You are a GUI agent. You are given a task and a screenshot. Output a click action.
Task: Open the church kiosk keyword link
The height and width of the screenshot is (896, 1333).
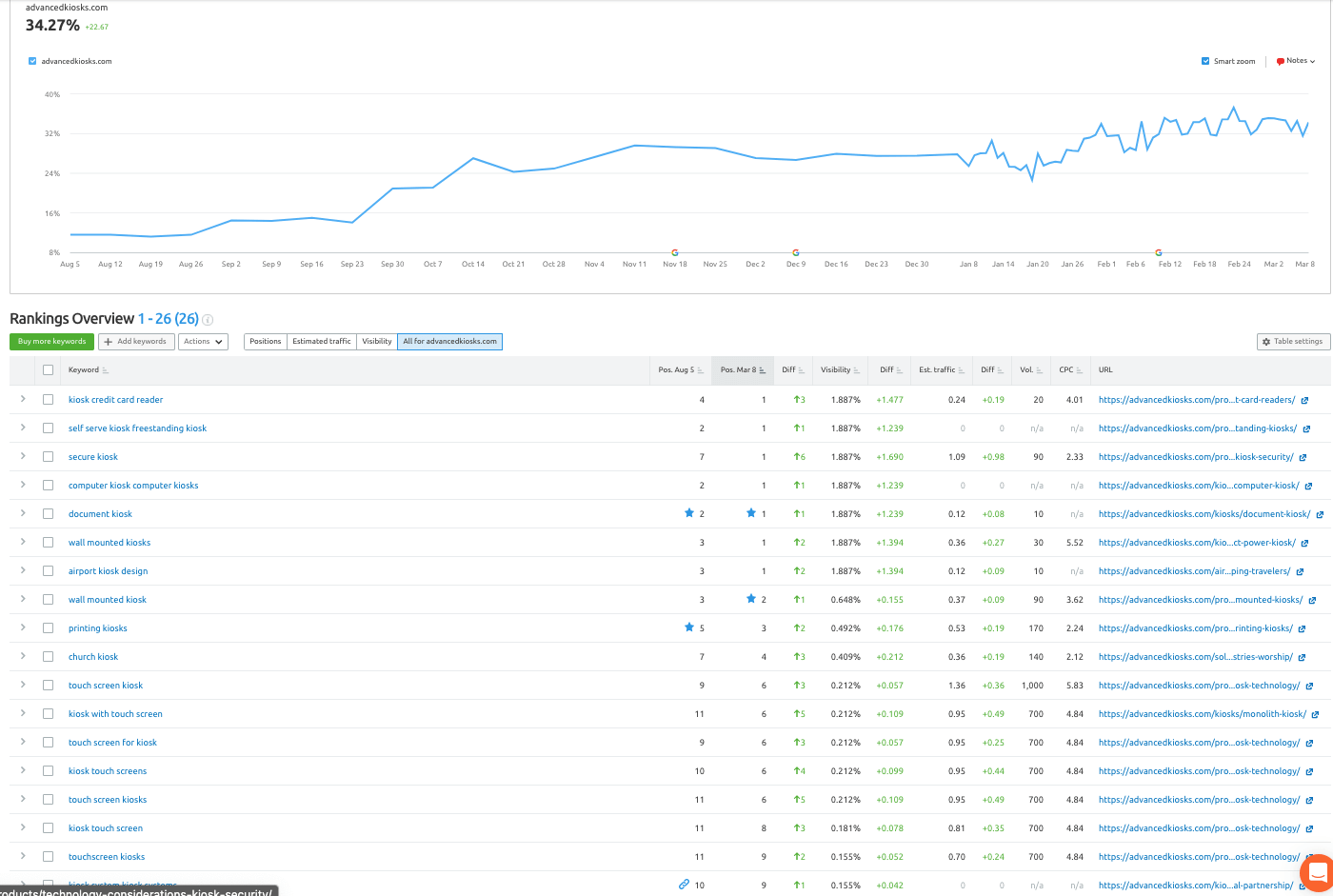93,657
